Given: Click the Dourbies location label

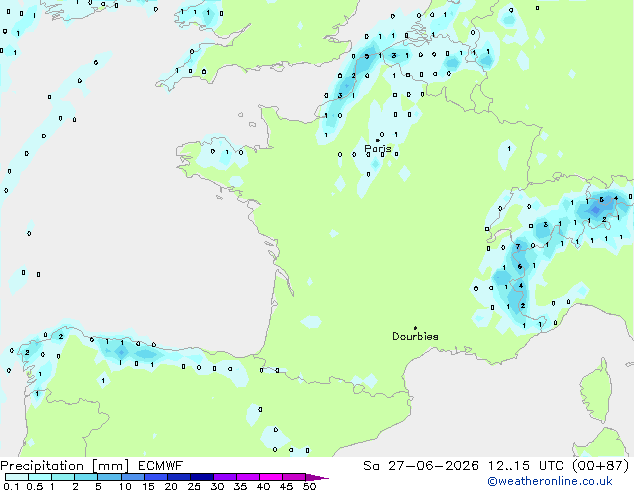Looking at the screenshot, I should pyautogui.click(x=415, y=336).
